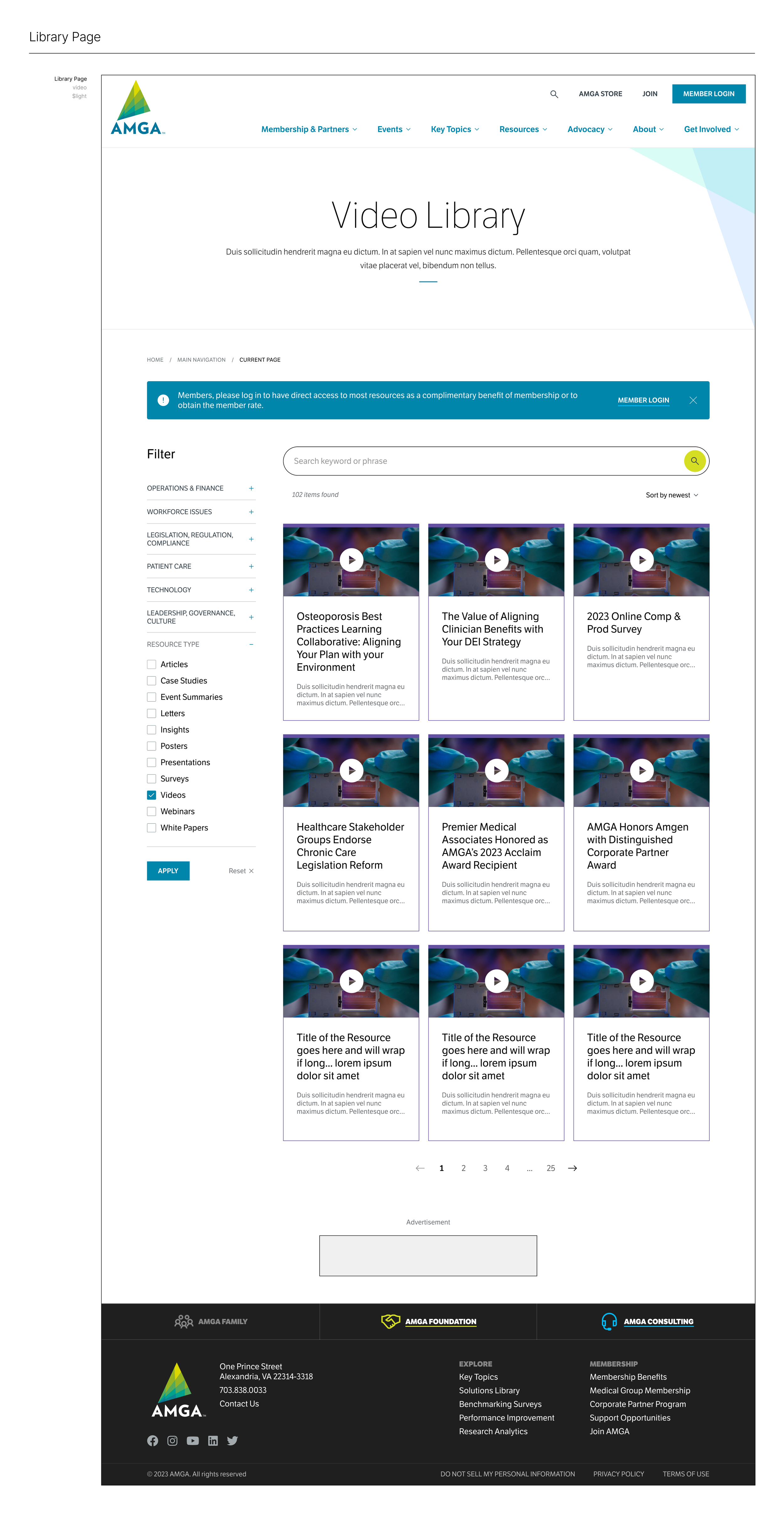Expand Legislation, Regulation, Compliance filter
784x1514 pixels.
point(201,539)
